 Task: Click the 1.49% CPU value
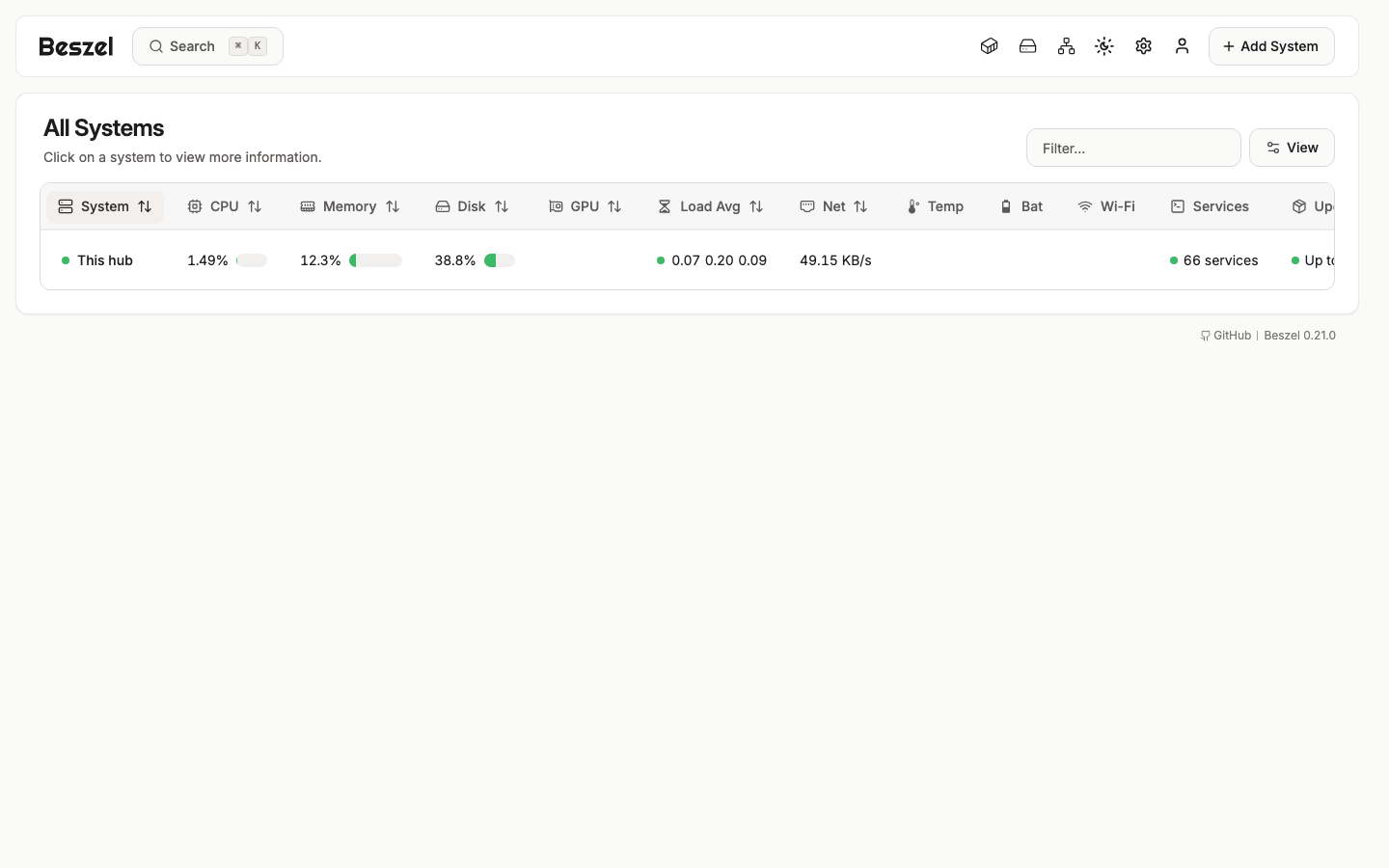click(x=207, y=260)
